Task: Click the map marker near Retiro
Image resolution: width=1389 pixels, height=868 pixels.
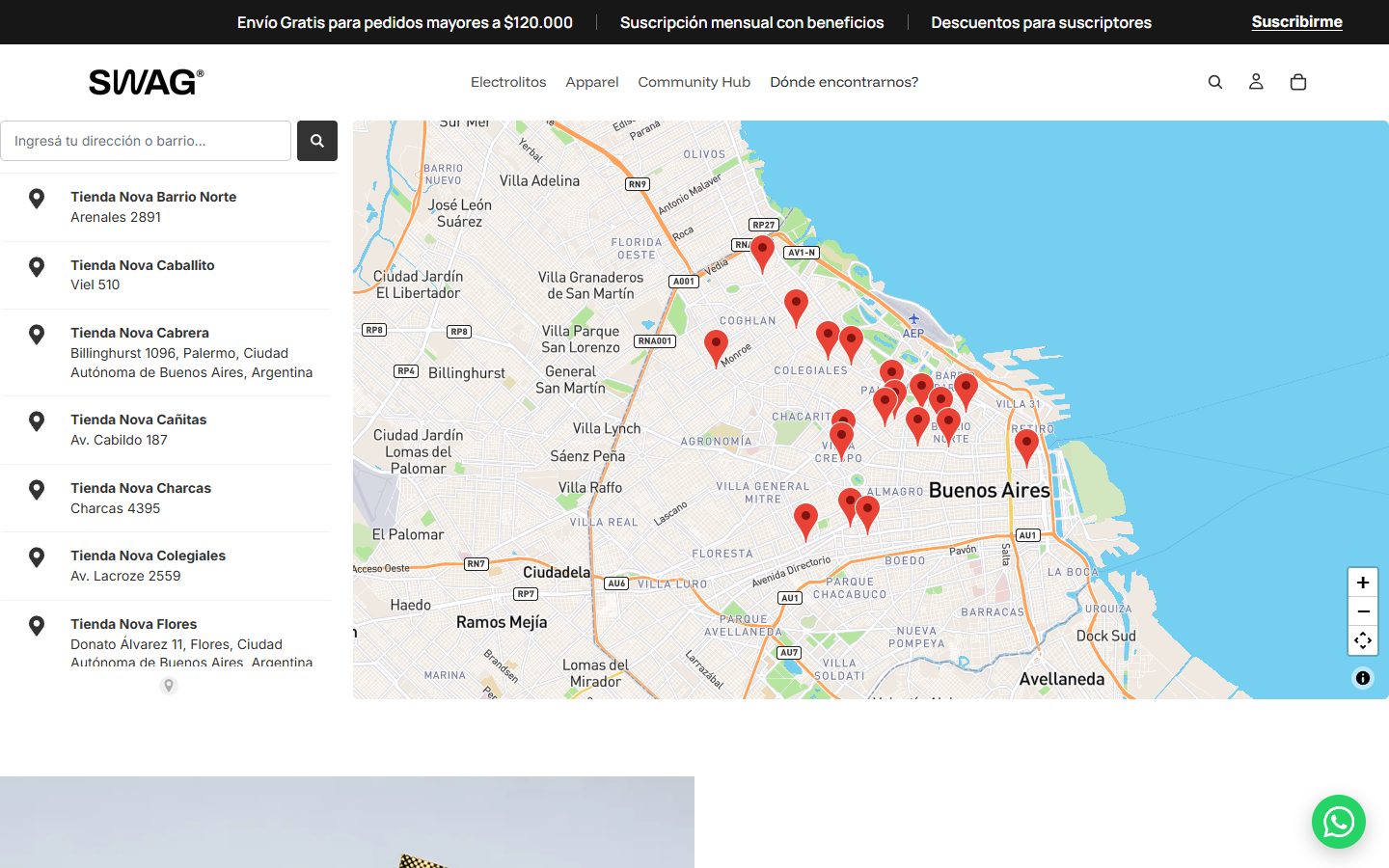Action: click(x=1026, y=448)
